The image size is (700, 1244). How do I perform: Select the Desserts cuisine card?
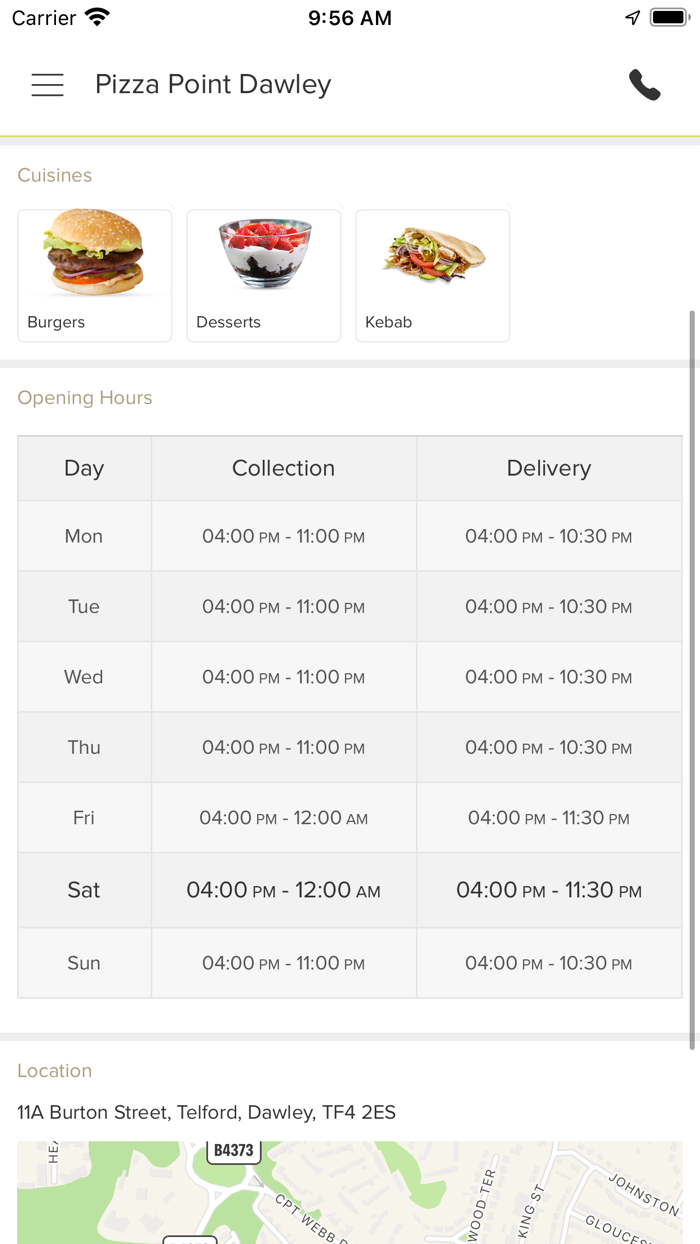point(264,275)
